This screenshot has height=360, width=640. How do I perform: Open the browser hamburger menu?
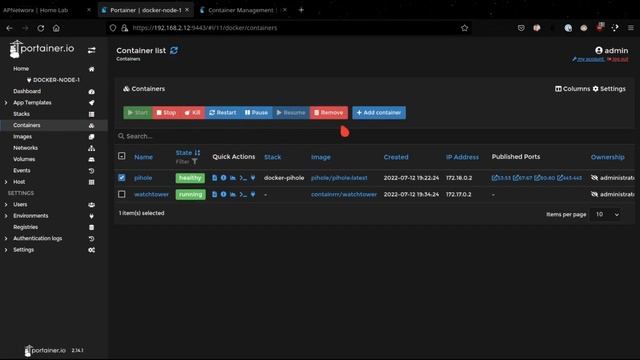tap(631, 28)
